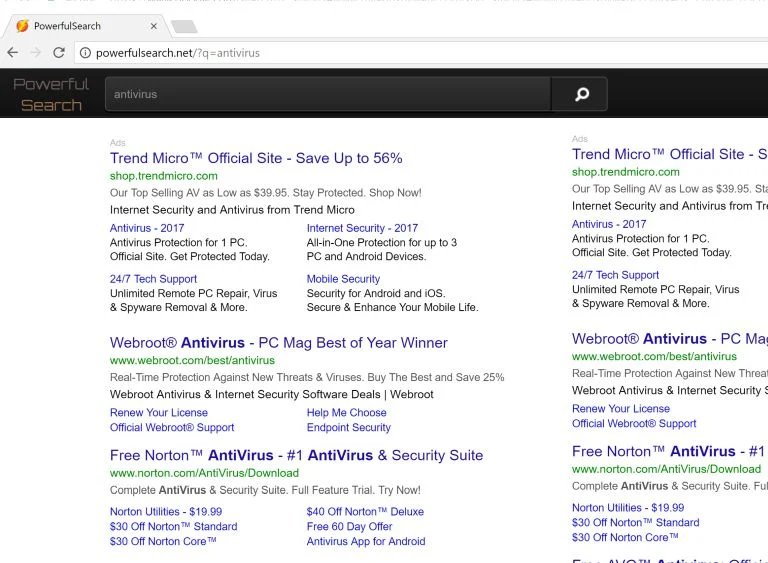This screenshot has width=768, height=563.
Task: Open Antivirus App for Android link
Action: click(x=366, y=541)
